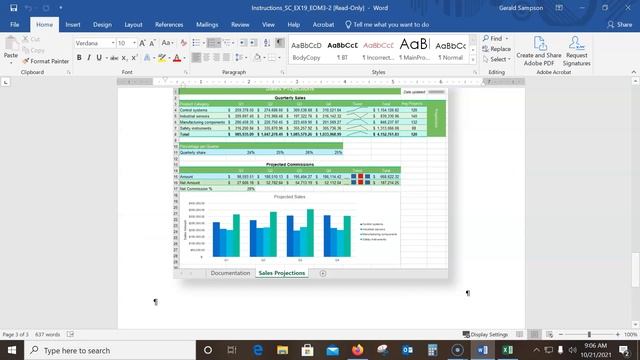Shrink font size with the smaller A icon
The height and width of the screenshot is (360, 640).
[152, 43]
